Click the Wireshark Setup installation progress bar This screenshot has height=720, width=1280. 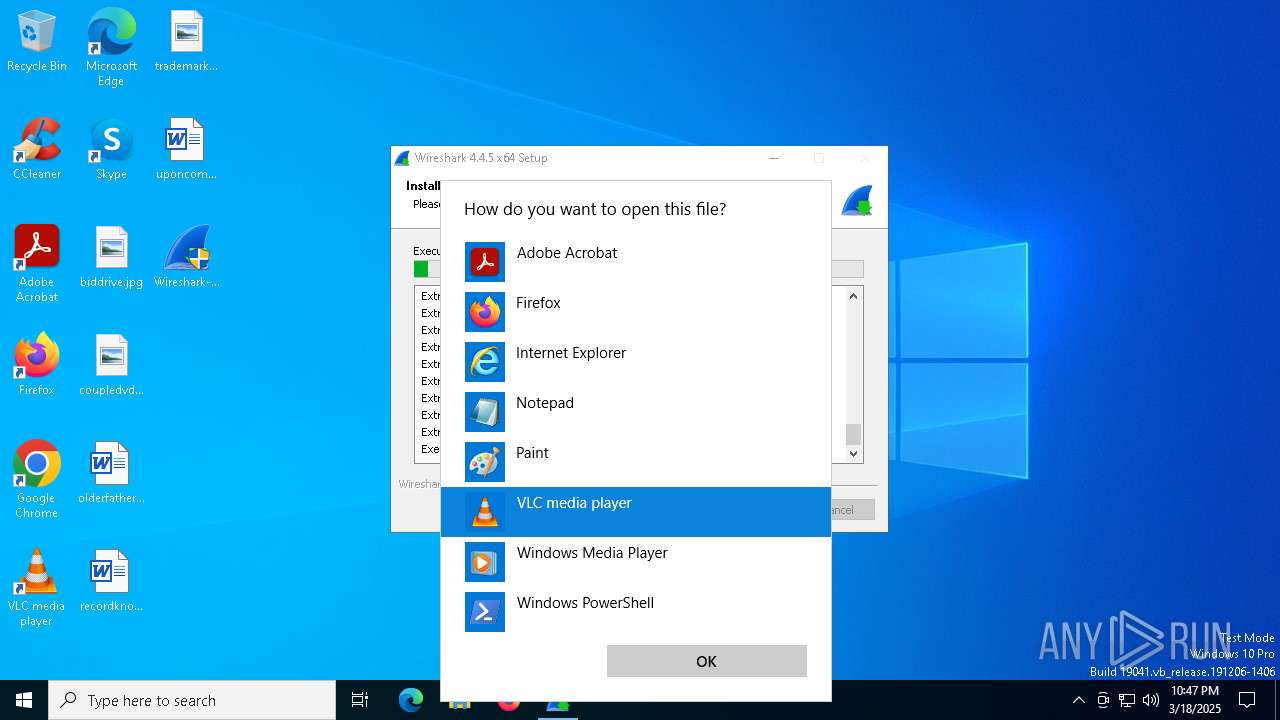click(638, 269)
